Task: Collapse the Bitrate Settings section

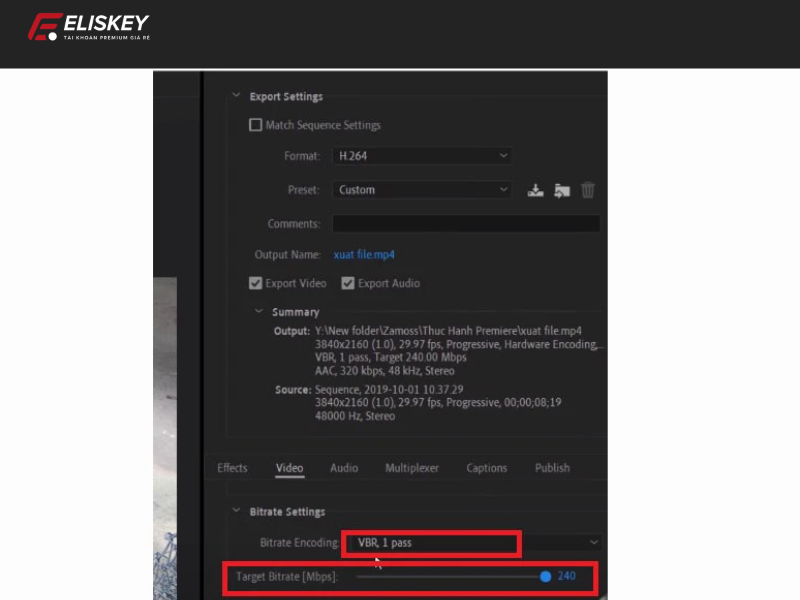Action: pos(235,511)
